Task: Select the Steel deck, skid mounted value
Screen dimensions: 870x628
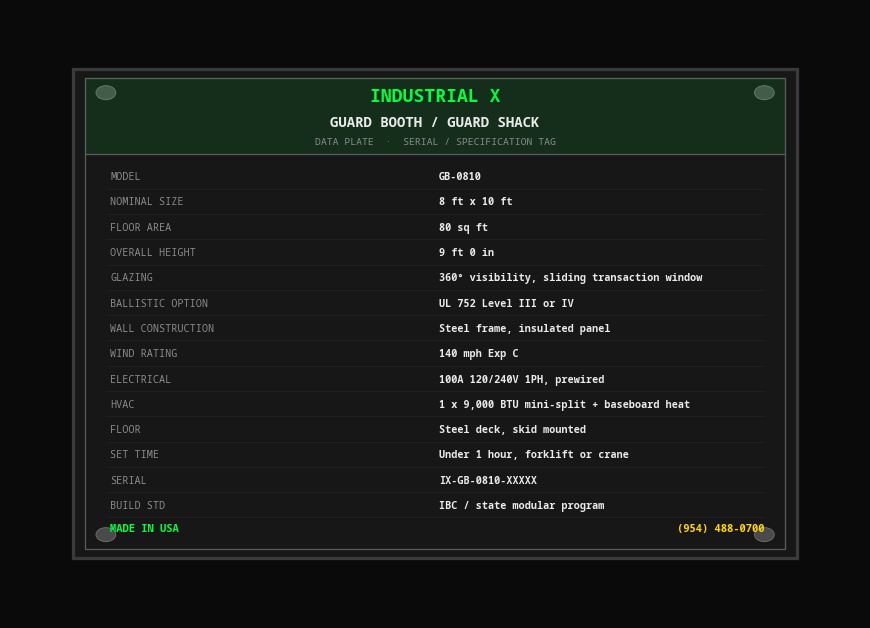Action: pyautogui.click(x=512, y=429)
